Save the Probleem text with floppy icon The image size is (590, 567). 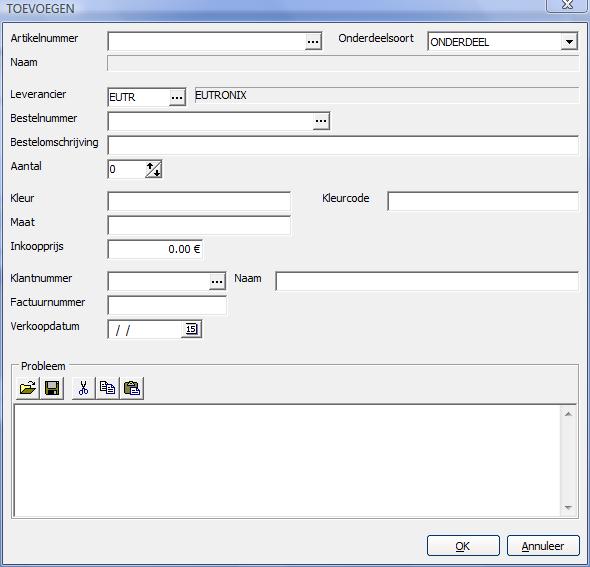[52, 388]
